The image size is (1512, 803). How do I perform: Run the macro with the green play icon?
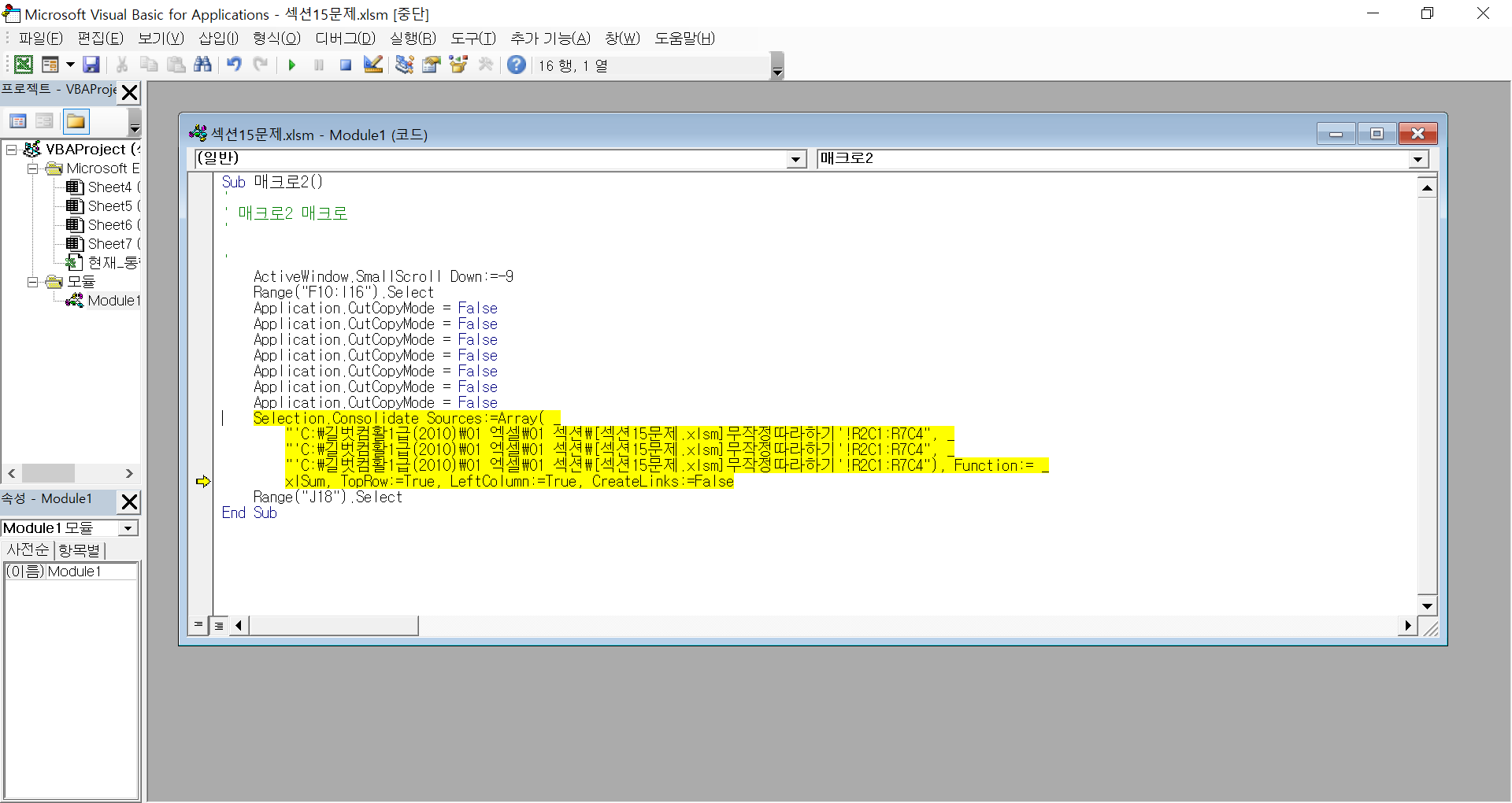tap(292, 65)
